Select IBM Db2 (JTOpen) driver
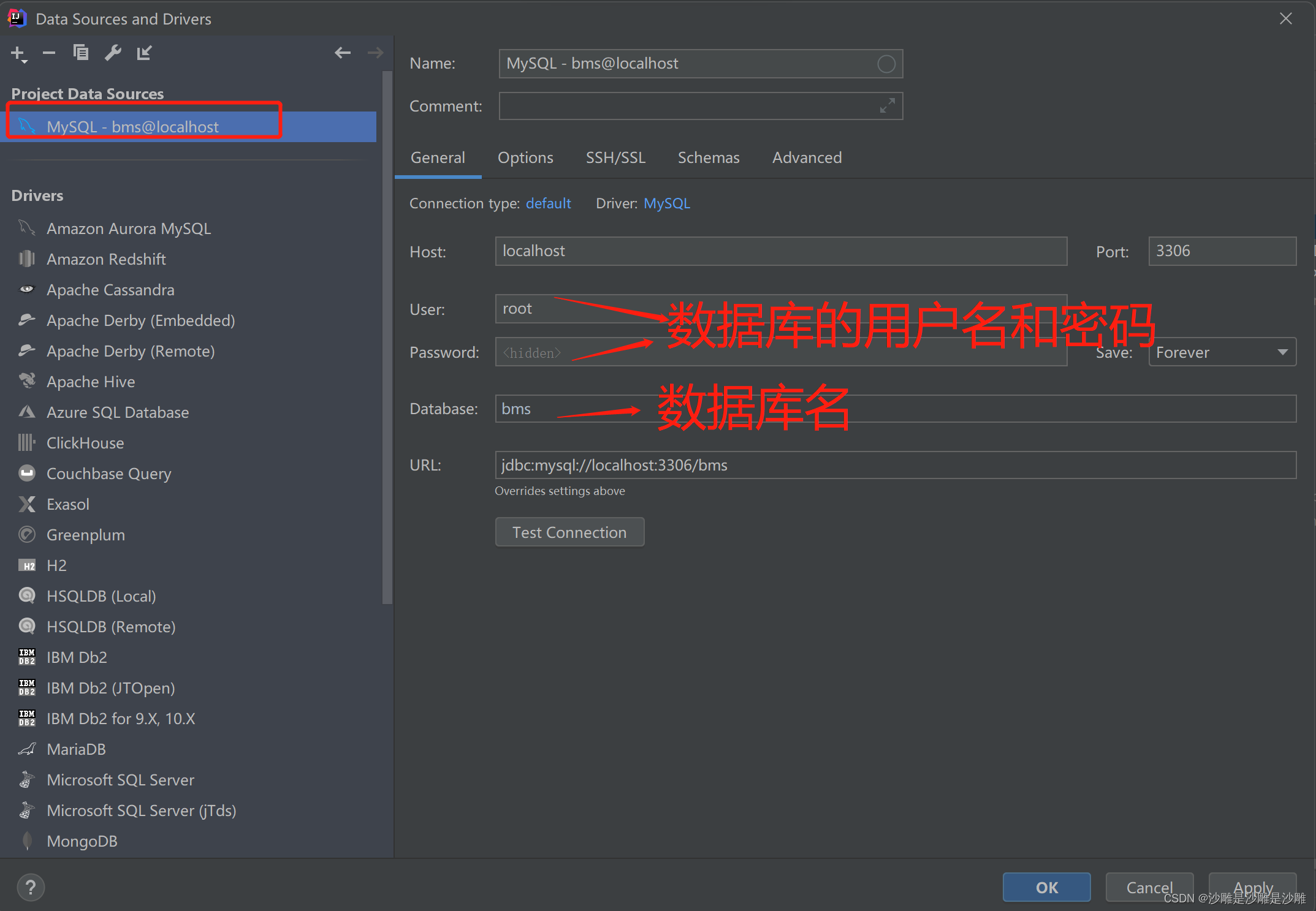 pyautogui.click(x=188, y=688)
